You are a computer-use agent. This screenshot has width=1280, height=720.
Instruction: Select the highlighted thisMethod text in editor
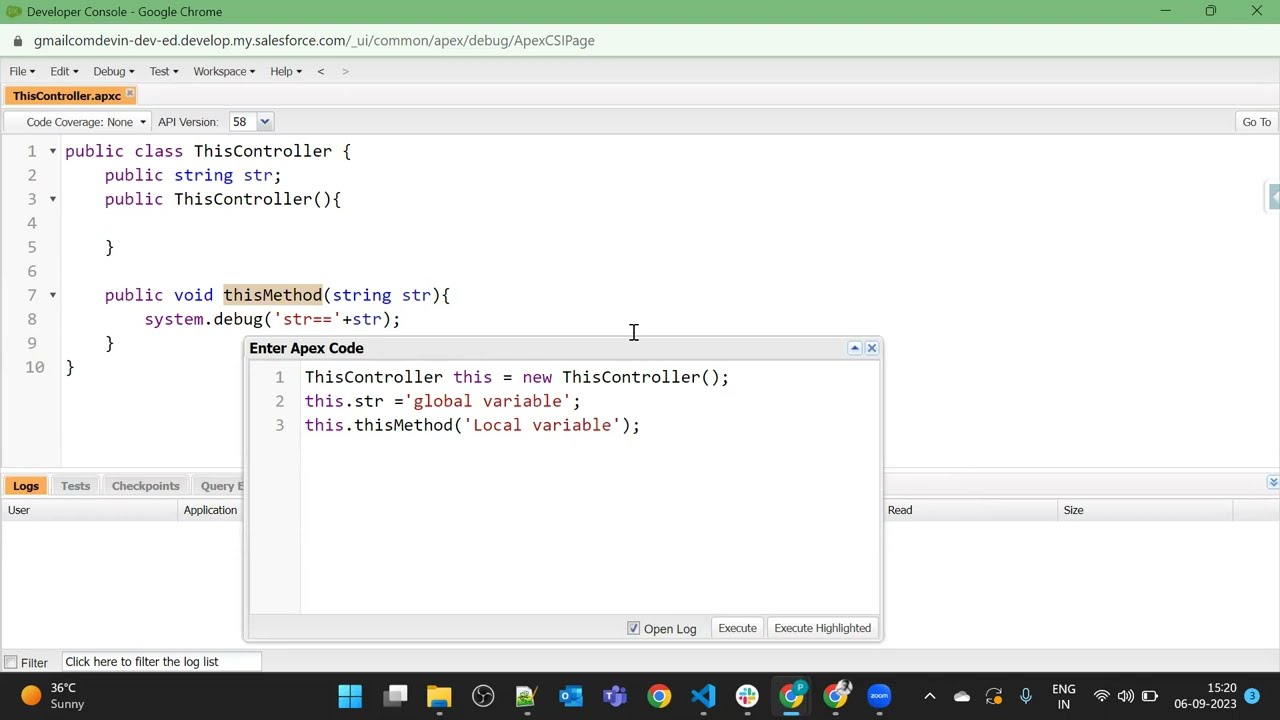(x=272, y=295)
